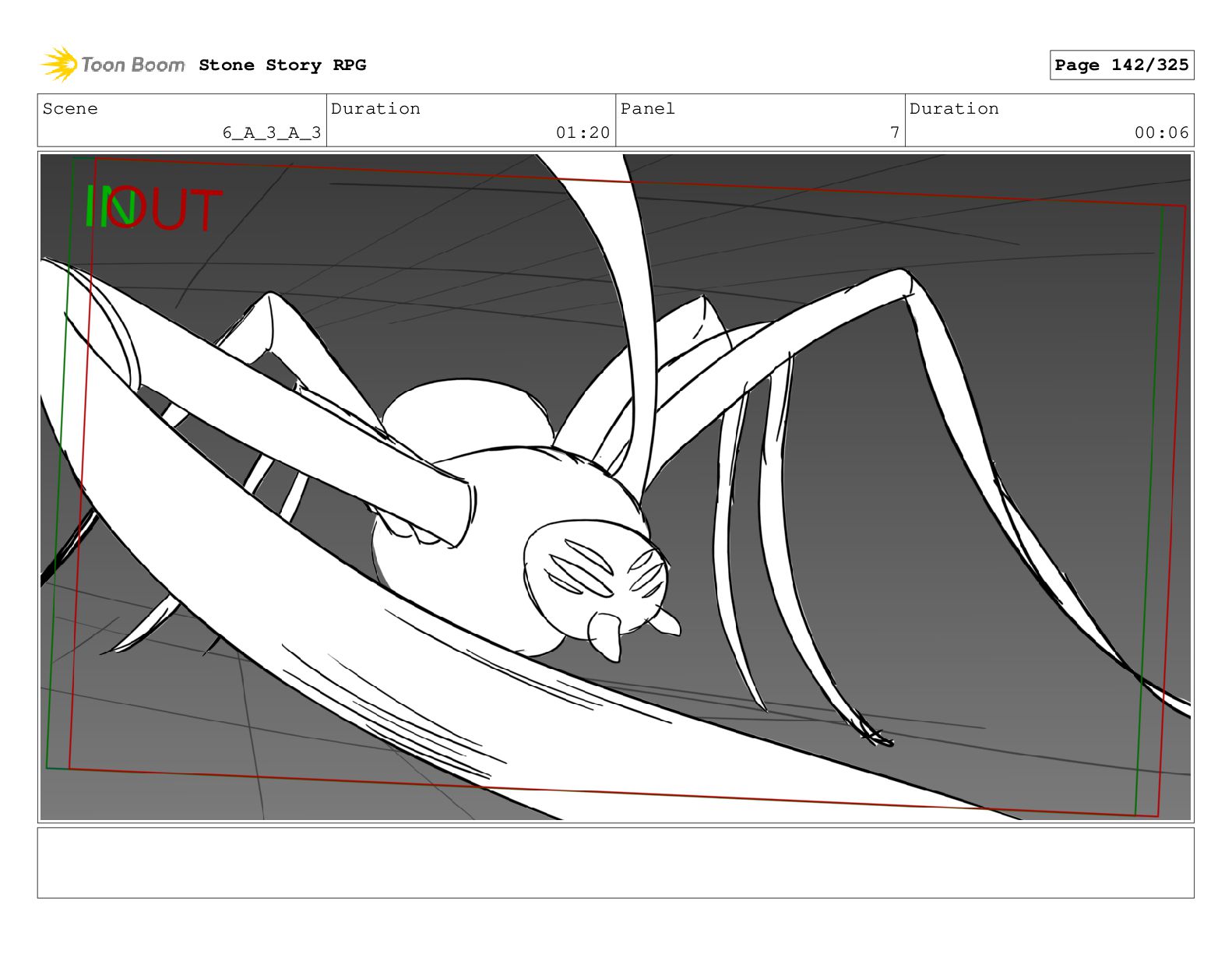Select the 'Stone Story RPG' title text
Image resolution: width=1232 pixels, height=954 pixels.
282,65
